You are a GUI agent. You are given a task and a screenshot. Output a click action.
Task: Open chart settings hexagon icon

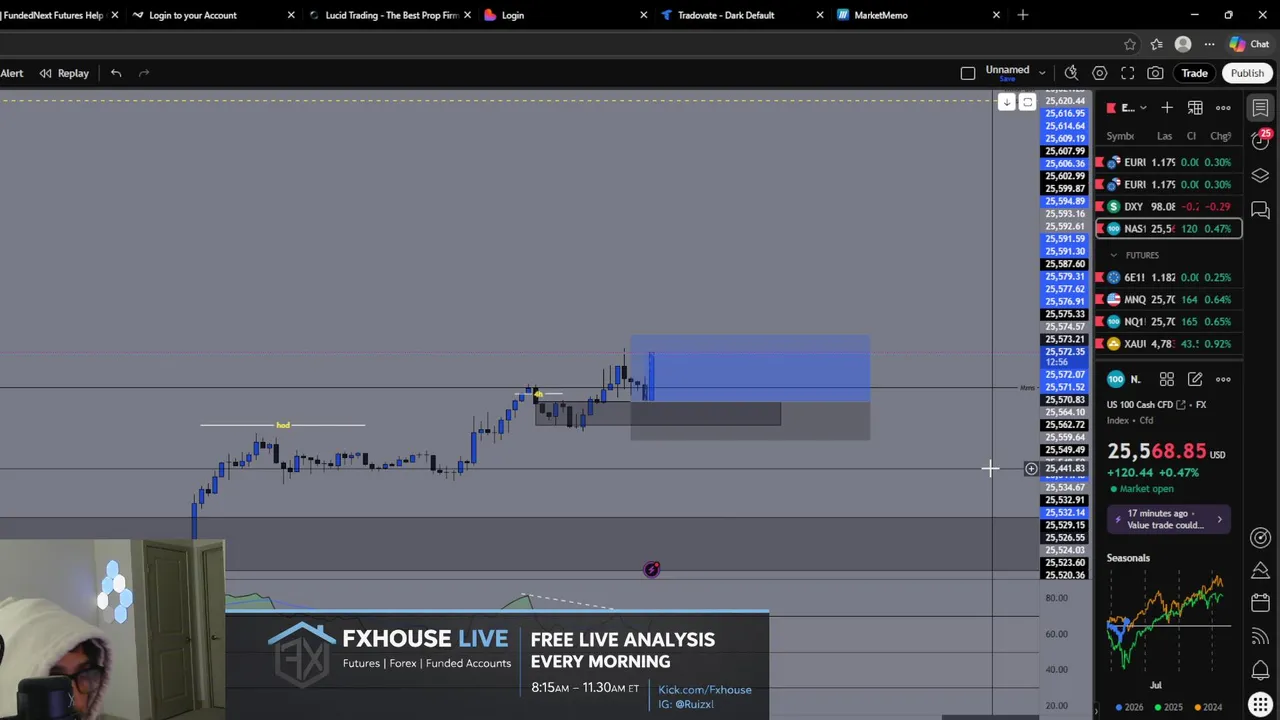coord(1100,73)
